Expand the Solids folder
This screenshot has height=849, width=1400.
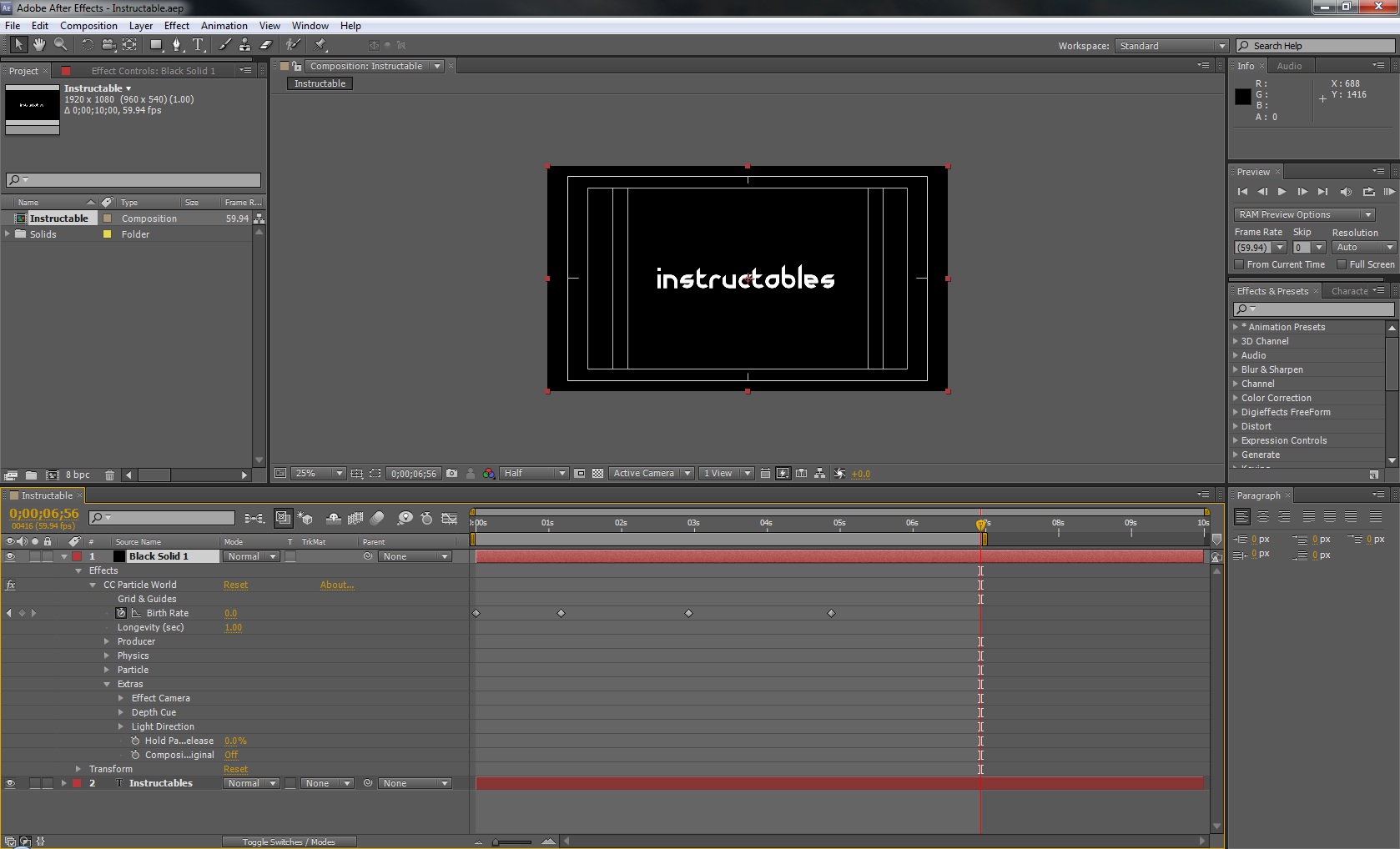point(8,234)
